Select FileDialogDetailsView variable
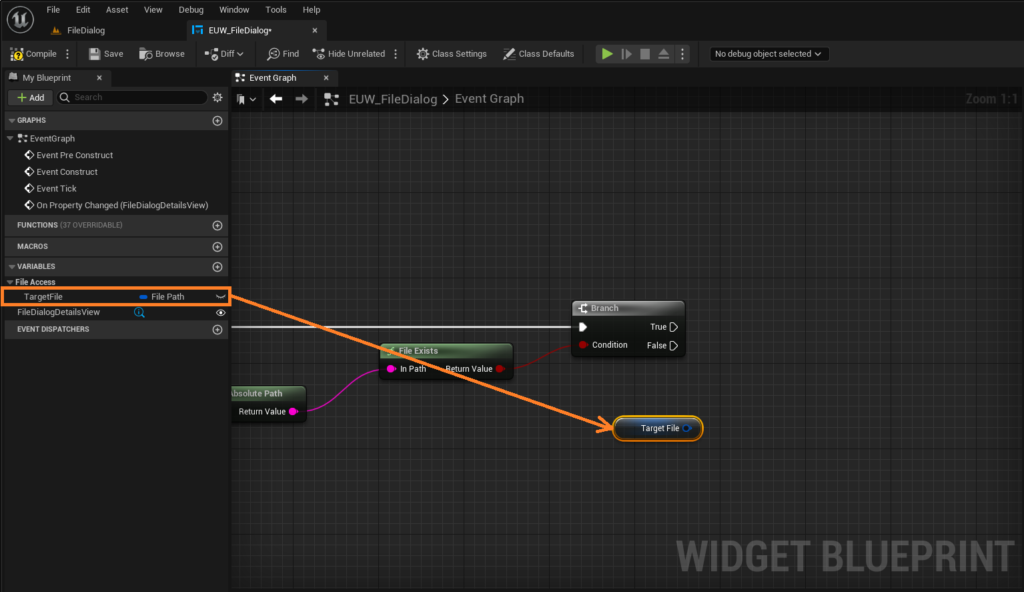The height and width of the screenshot is (592, 1024). point(58,312)
